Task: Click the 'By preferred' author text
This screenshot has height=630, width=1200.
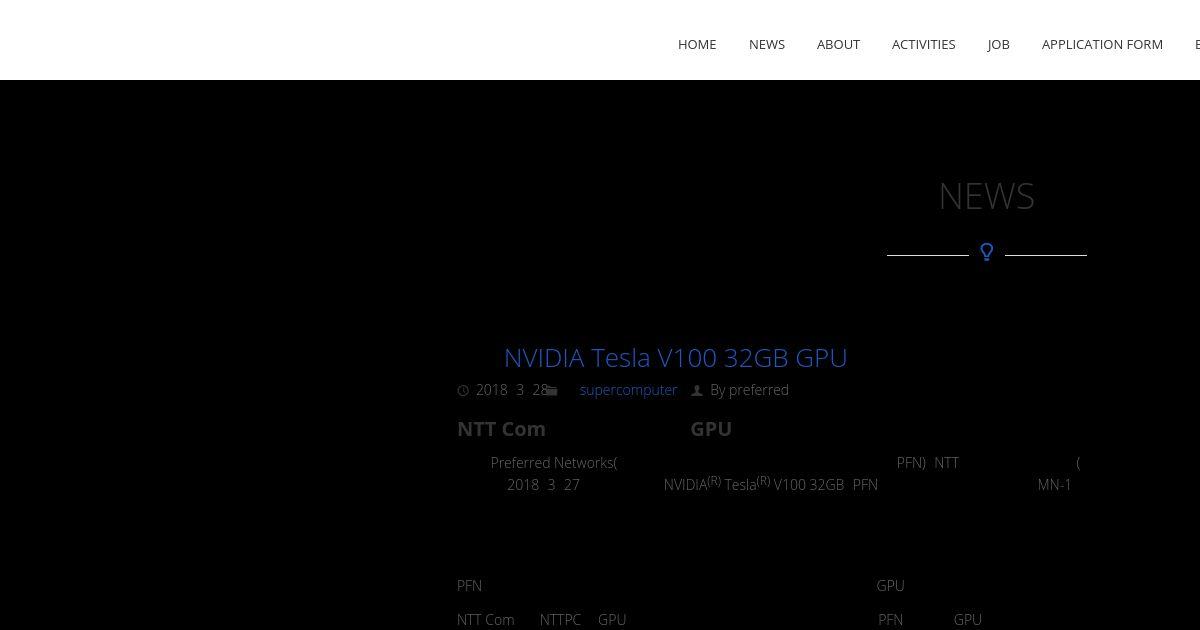Action: pos(749,390)
